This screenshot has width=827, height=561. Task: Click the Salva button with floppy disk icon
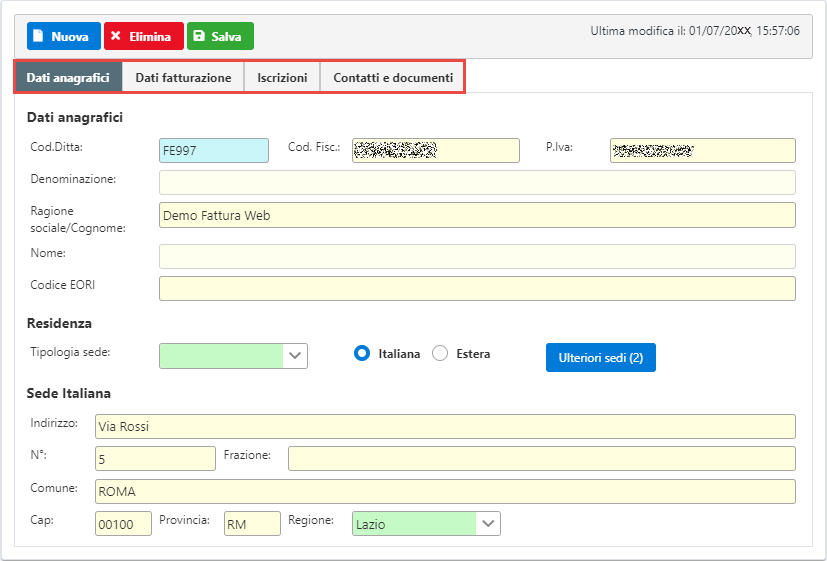(x=220, y=36)
